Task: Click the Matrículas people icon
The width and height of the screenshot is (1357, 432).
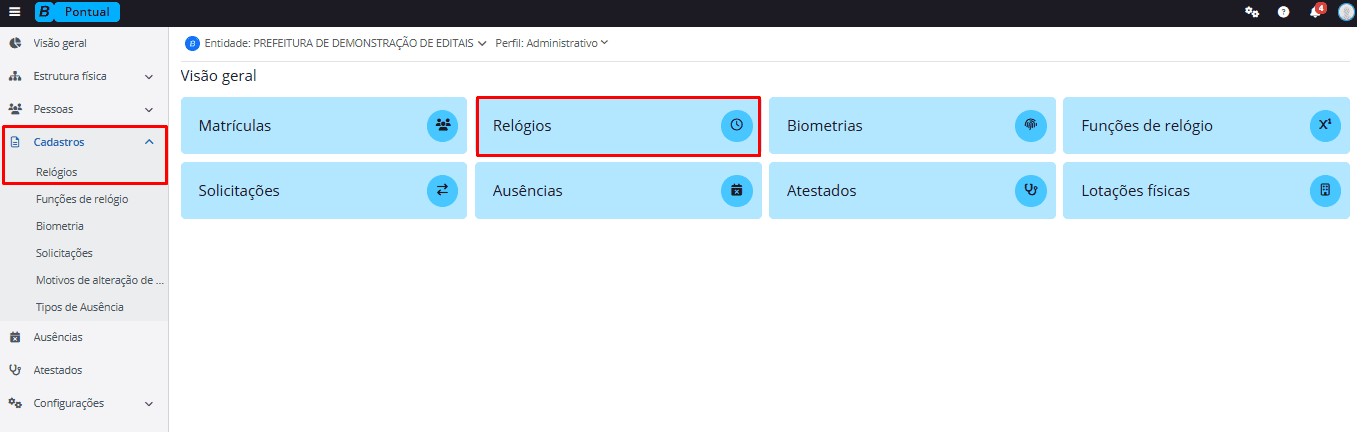Action: point(442,126)
